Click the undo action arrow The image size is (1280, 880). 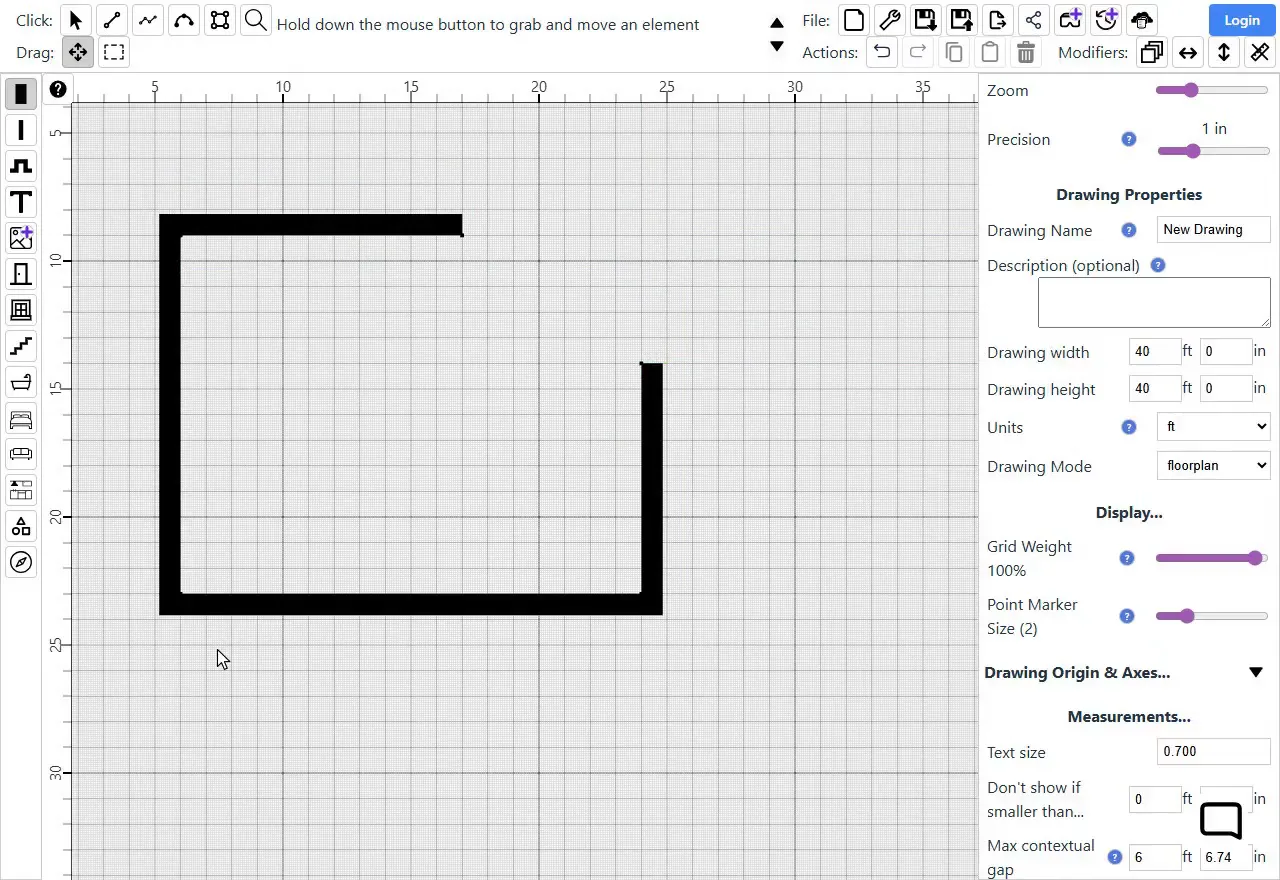point(882,52)
